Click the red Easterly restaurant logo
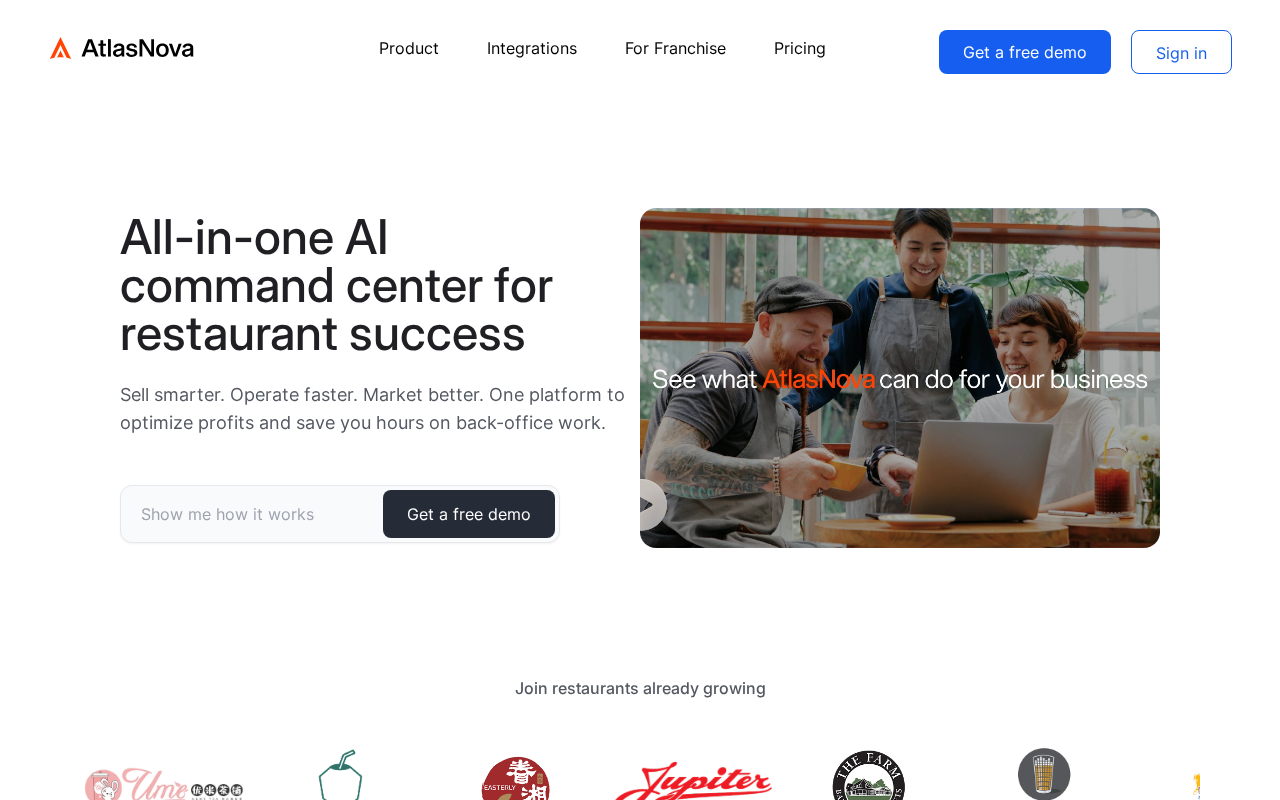The width and height of the screenshot is (1280, 800). pos(516,778)
